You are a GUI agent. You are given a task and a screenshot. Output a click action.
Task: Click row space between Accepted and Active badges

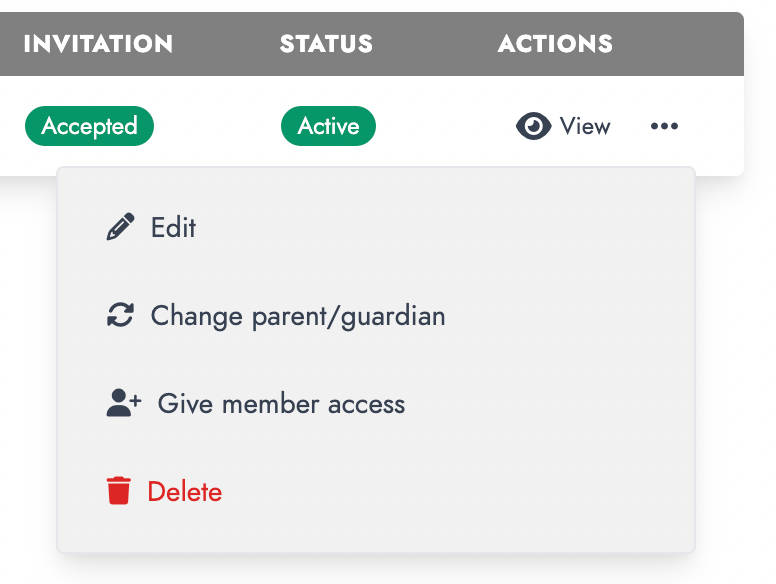[x=217, y=126]
